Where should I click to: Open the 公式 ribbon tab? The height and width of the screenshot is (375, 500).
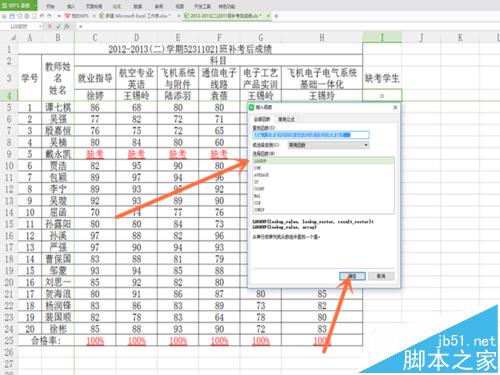coord(117,6)
